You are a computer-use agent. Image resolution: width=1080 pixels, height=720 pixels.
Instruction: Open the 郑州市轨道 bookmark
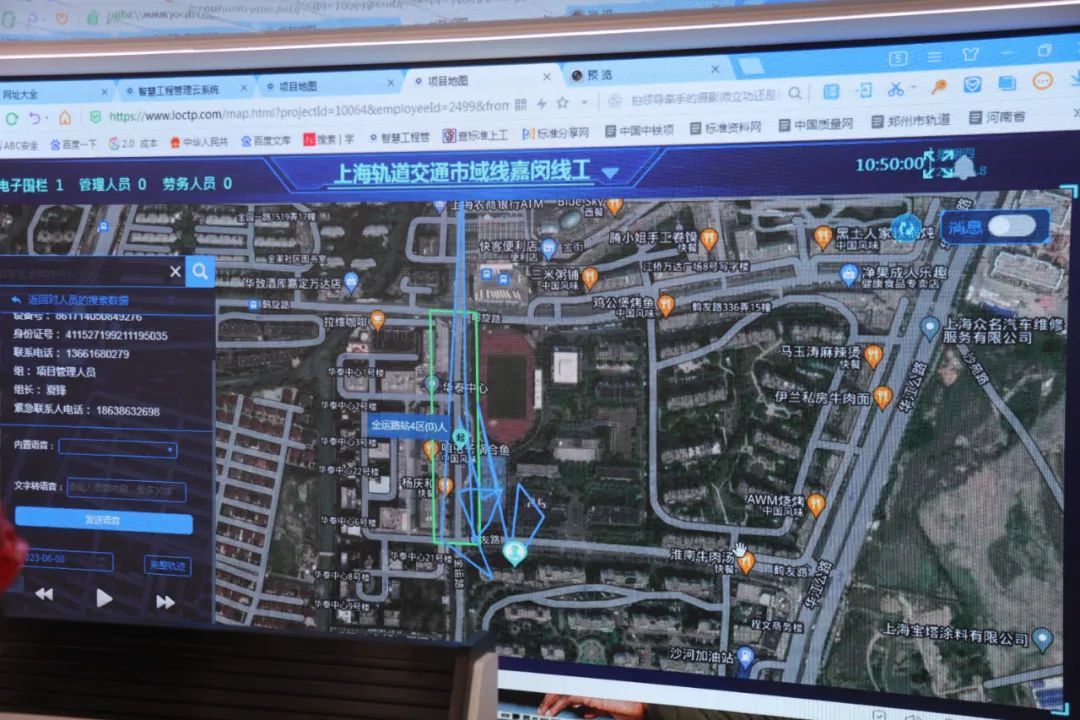point(911,121)
